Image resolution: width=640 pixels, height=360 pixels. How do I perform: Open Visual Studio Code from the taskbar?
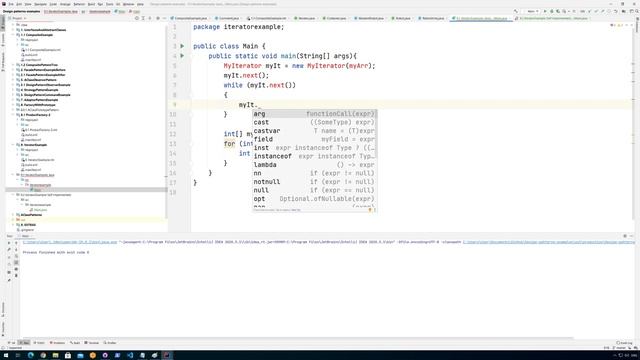click(x=130, y=355)
